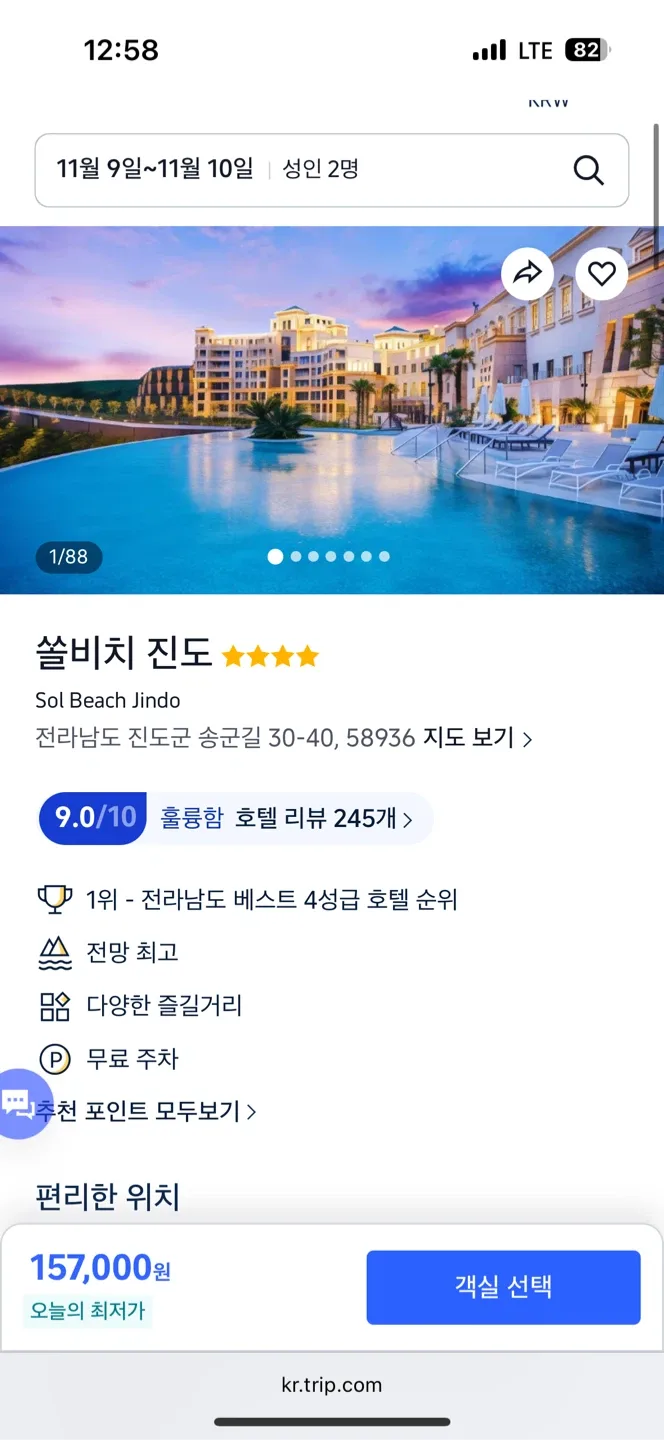Tap the search magnifier icon
Viewport: 664px width, 1440px height.
click(589, 170)
